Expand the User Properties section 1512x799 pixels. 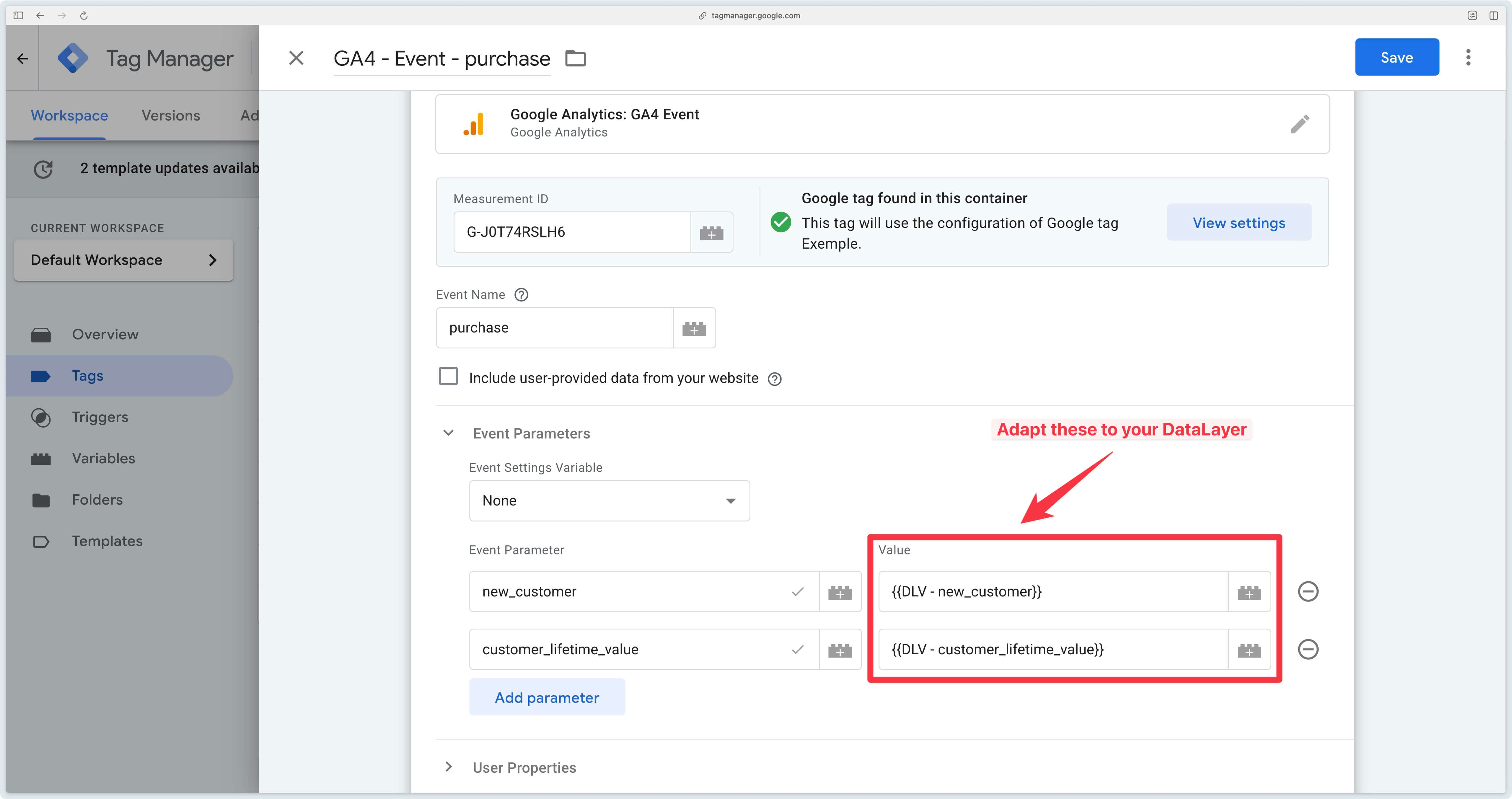(x=449, y=767)
